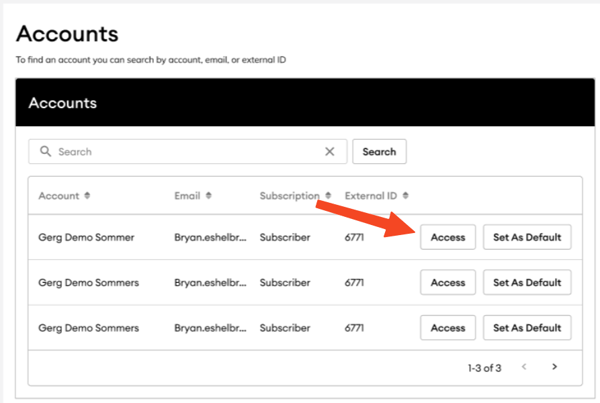Sort by Email column arrows
The height and width of the screenshot is (403, 600).
click(209, 196)
